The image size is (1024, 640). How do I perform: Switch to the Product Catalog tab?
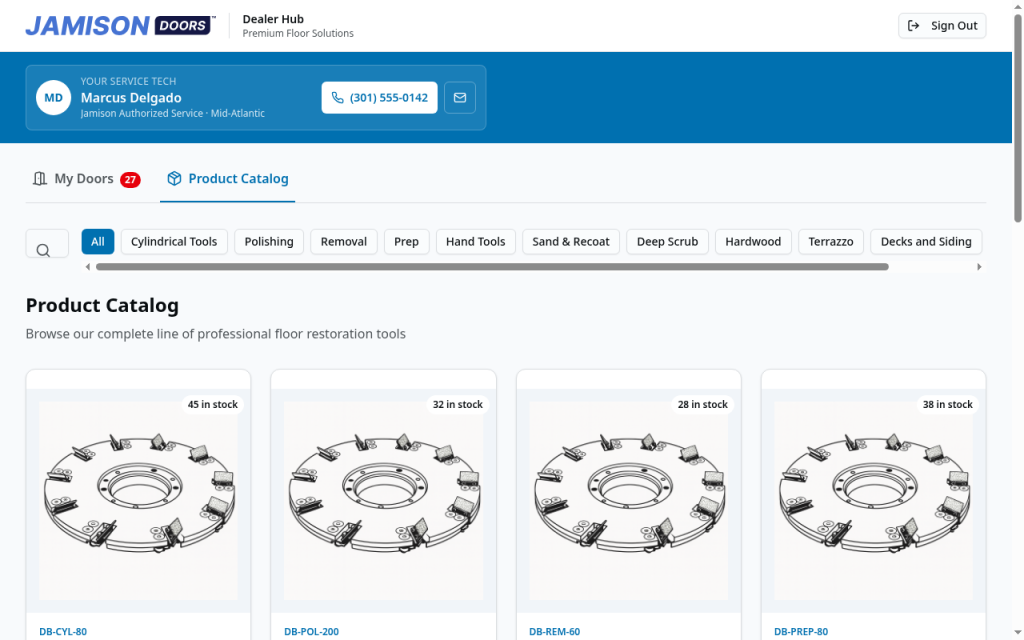227,179
